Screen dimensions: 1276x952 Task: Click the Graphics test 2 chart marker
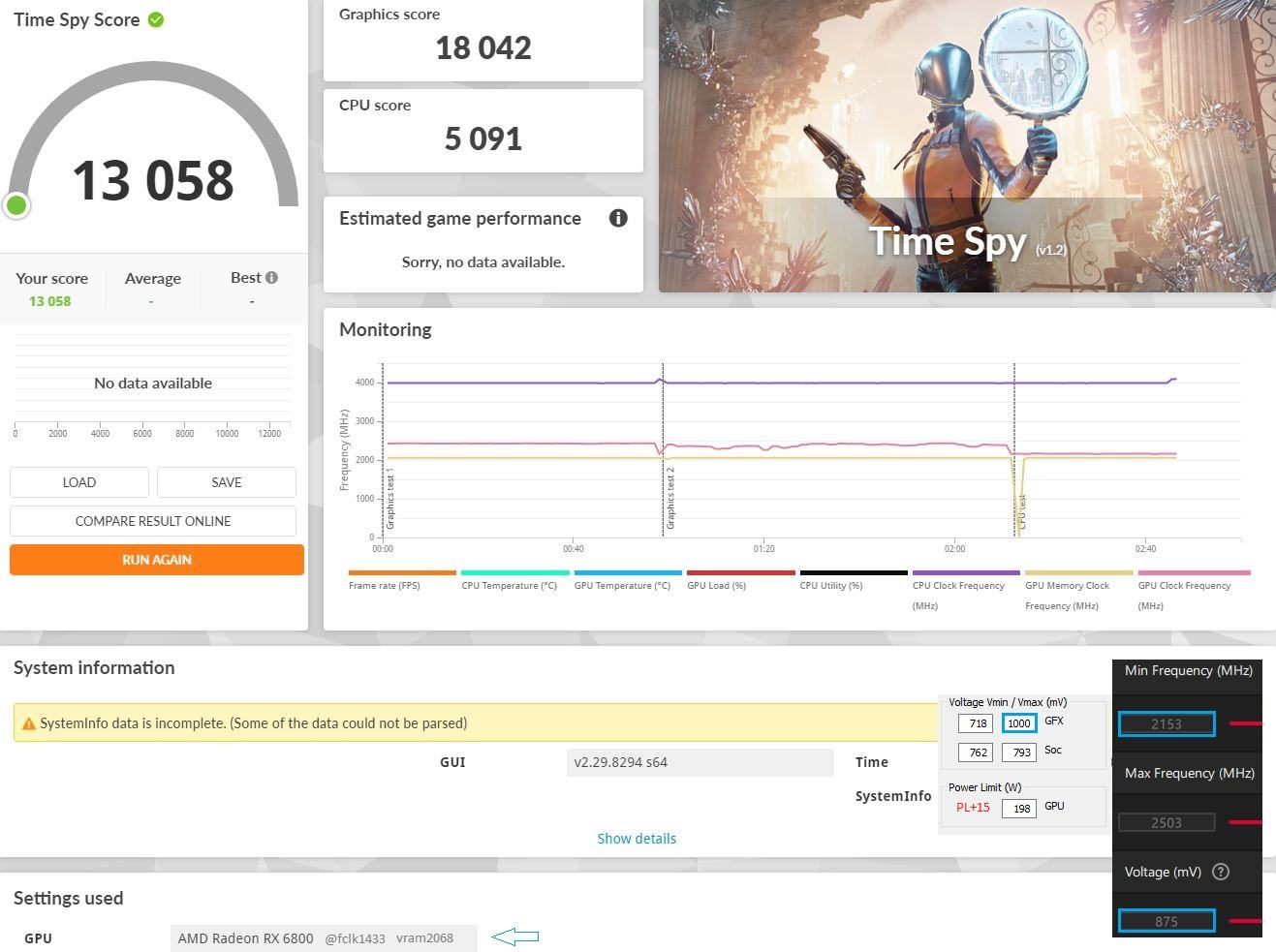(x=669, y=498)
